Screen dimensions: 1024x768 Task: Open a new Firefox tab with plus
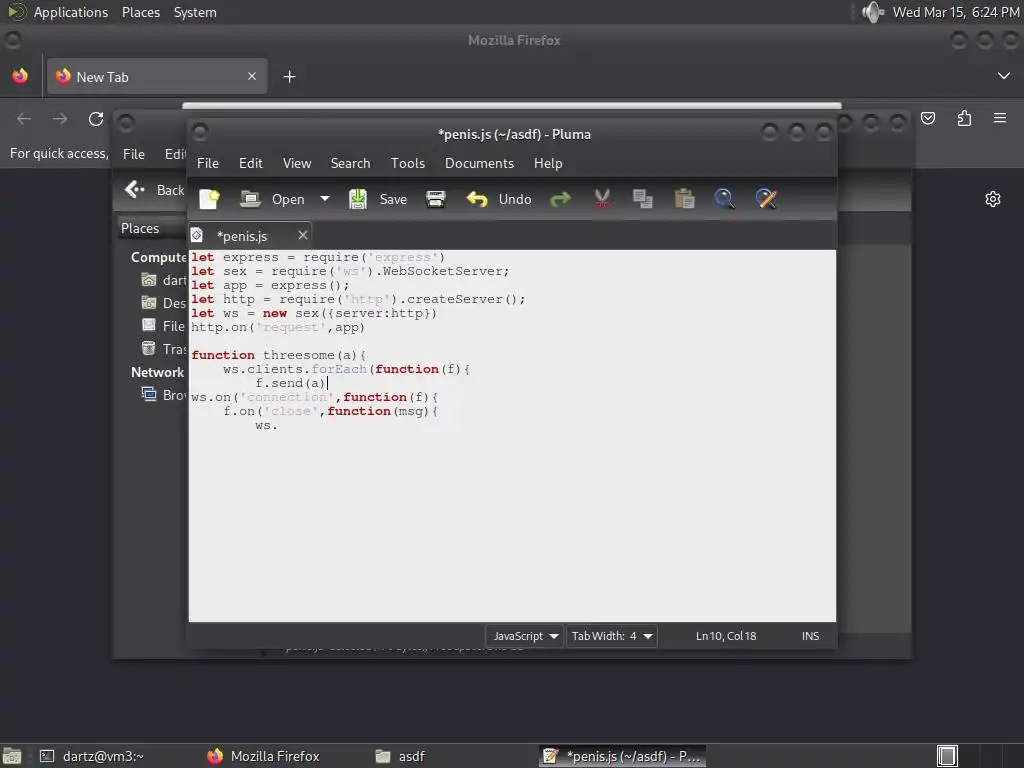[x=289, y=77]
